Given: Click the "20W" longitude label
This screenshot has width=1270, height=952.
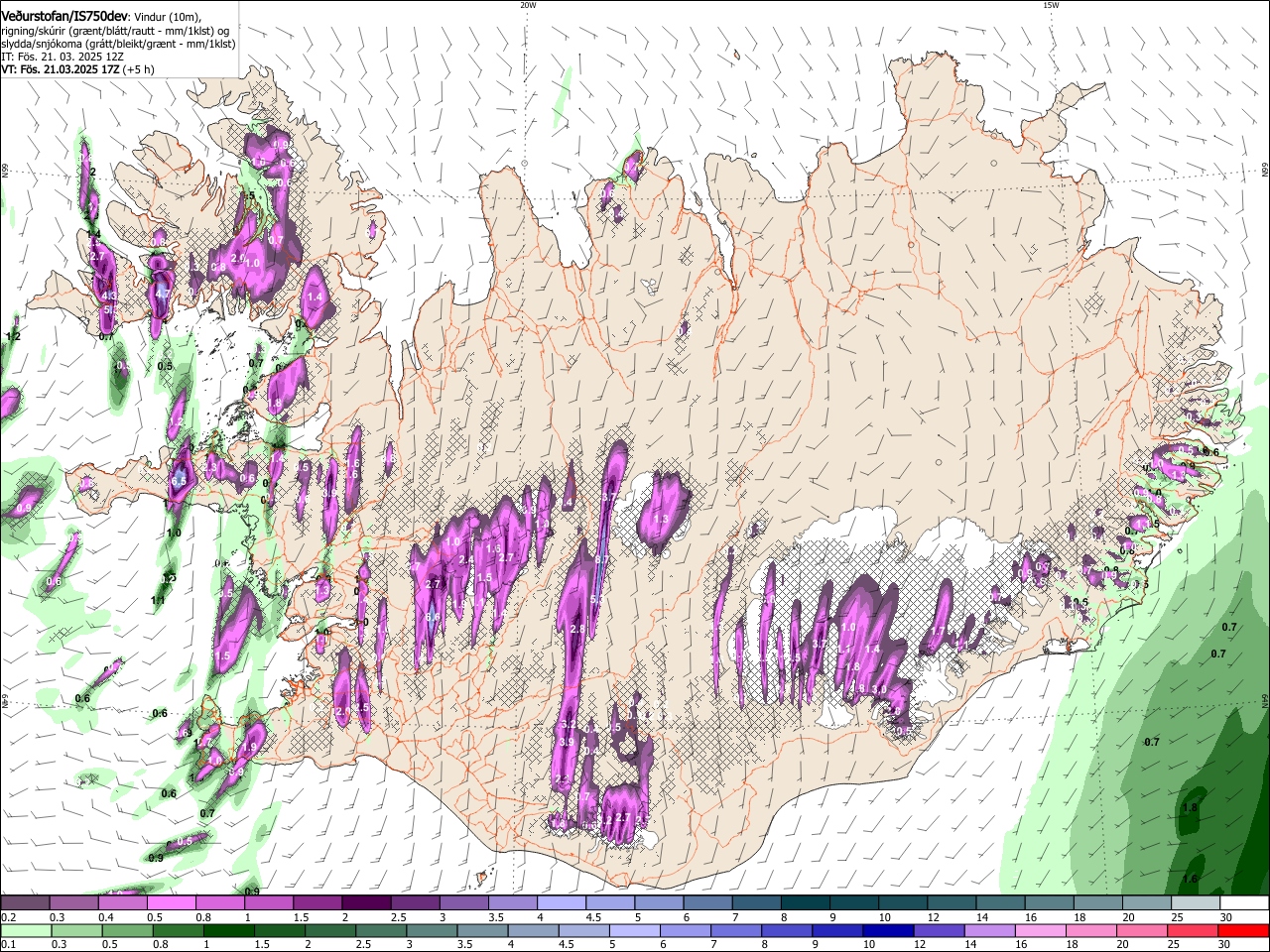Looking at the screenshot, I should click(528, 5).
